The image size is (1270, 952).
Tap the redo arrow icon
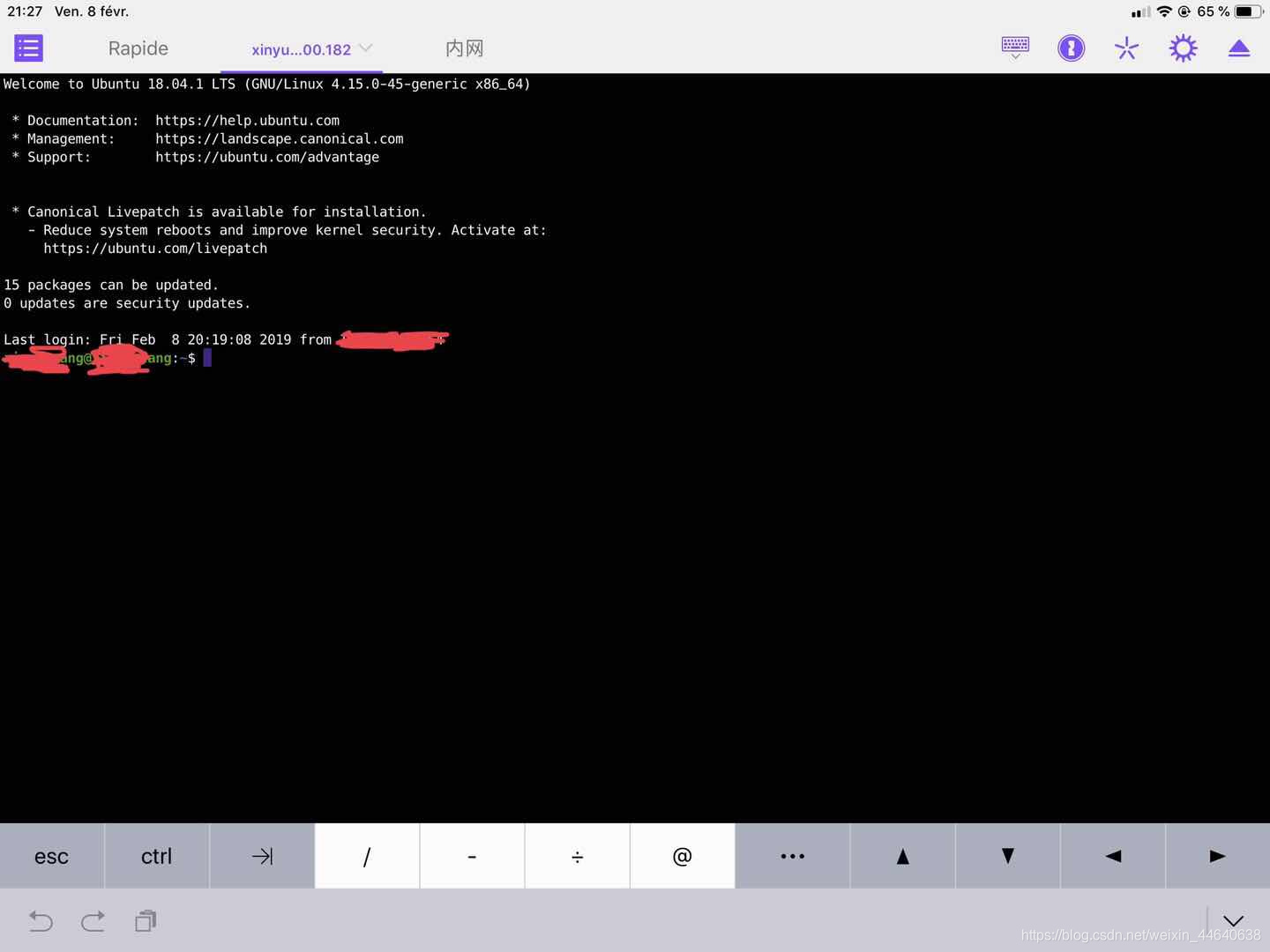tap(93, 920)
